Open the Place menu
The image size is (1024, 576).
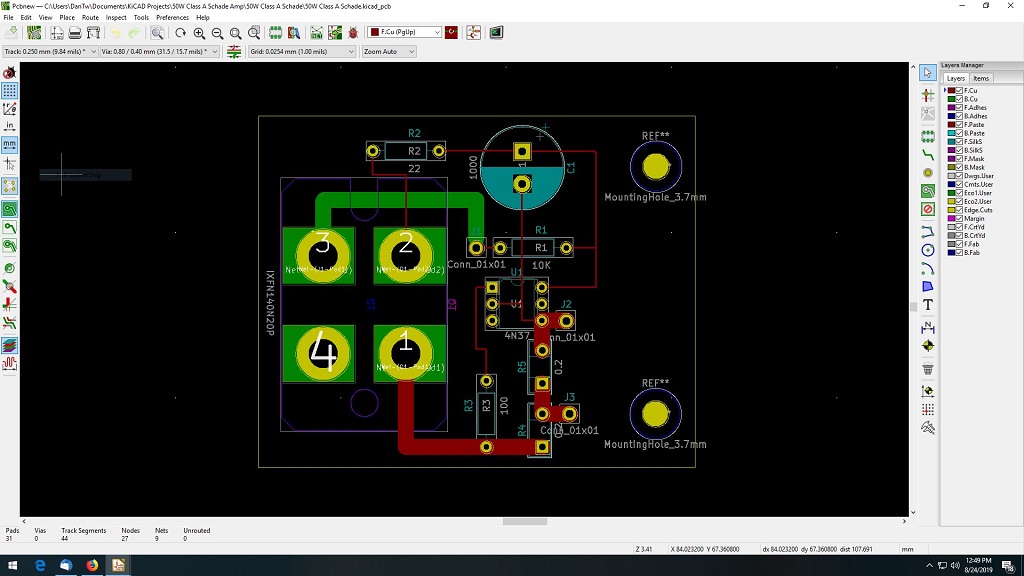point(67,18)
